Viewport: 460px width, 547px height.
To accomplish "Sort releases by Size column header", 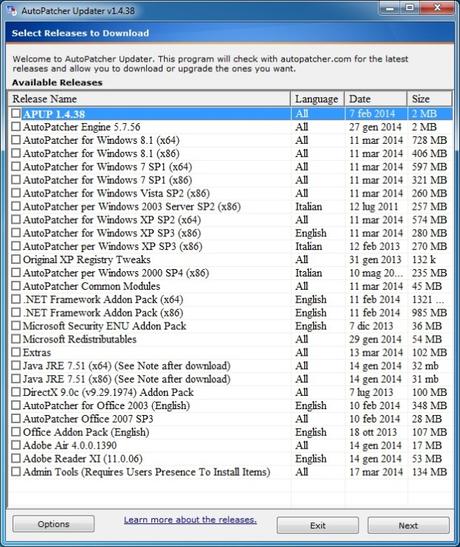I will point(429,99).
